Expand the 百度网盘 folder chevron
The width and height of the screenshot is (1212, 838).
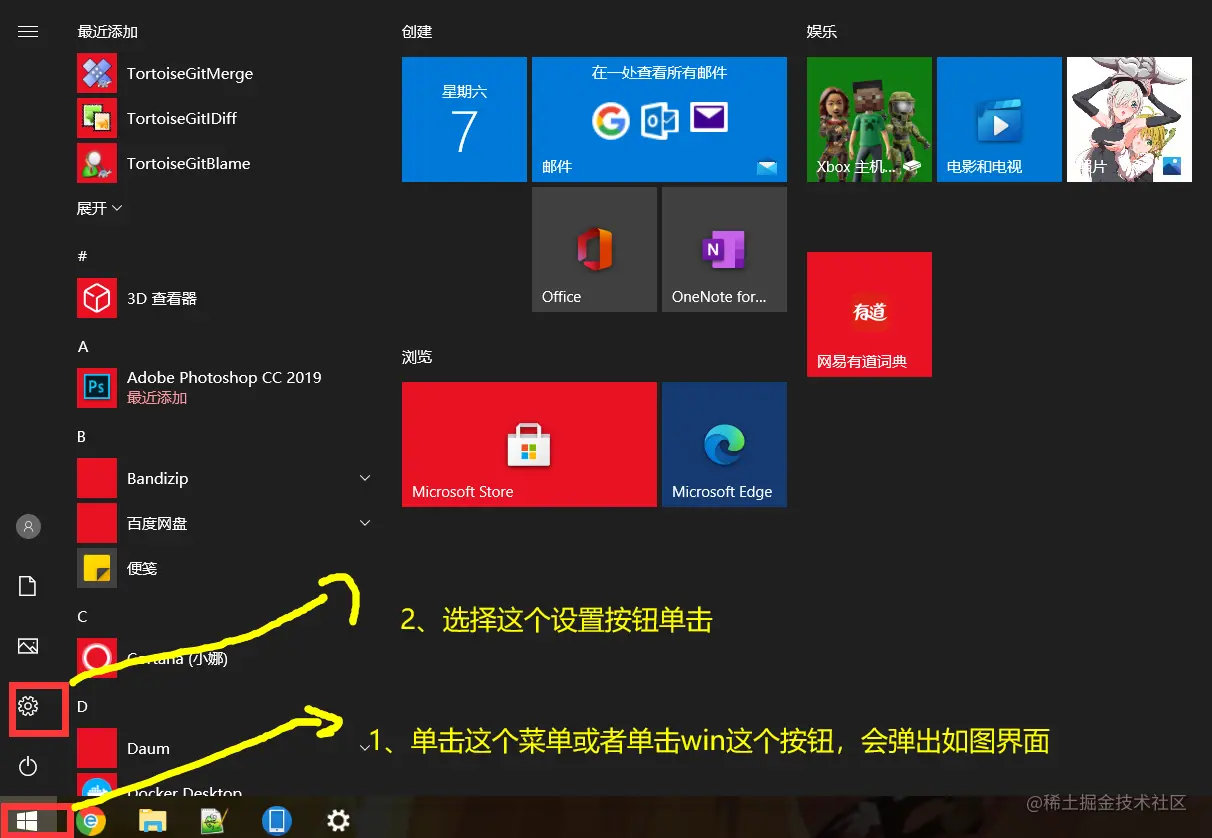(365, 523)
